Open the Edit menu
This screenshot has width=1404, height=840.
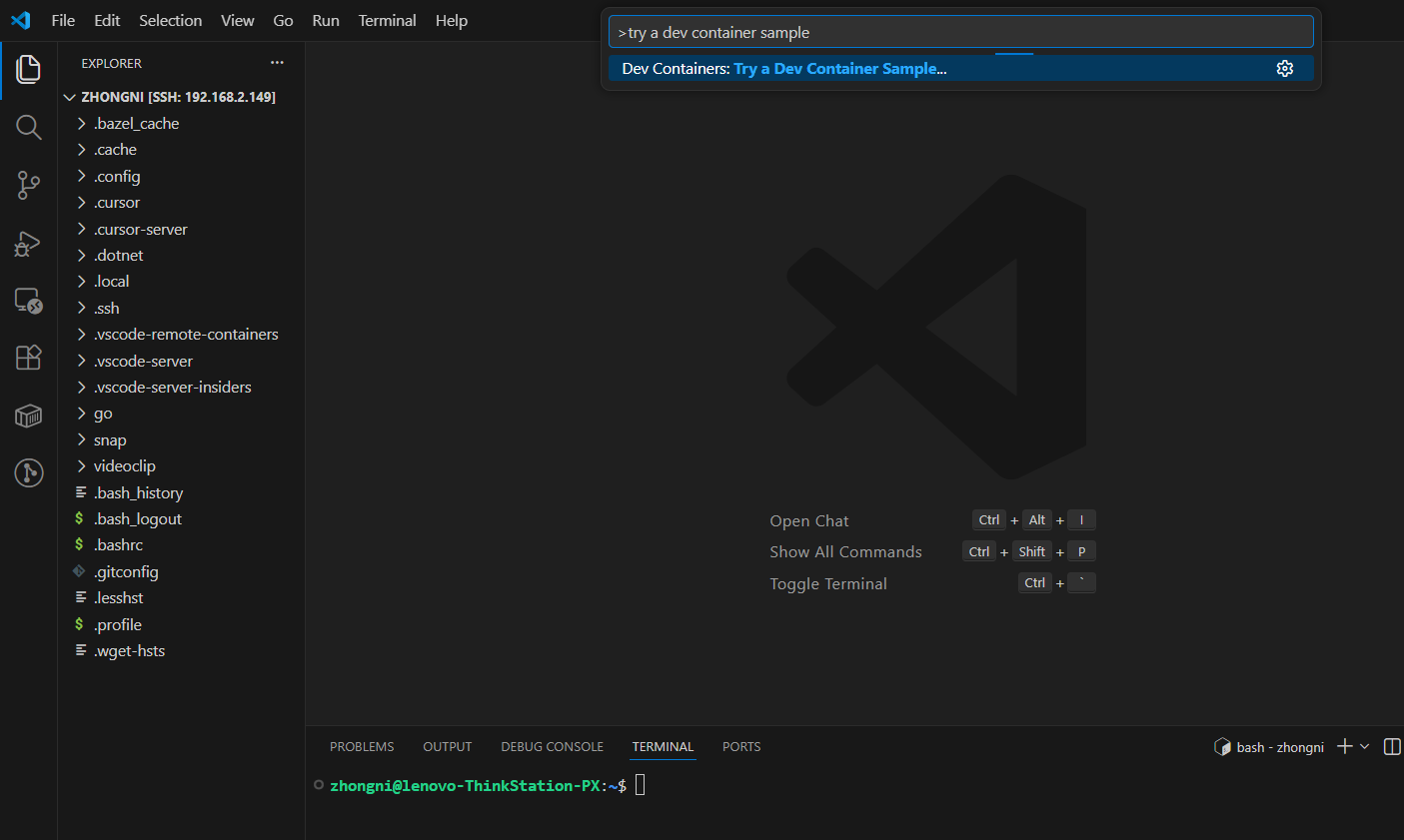pos(107,20)
